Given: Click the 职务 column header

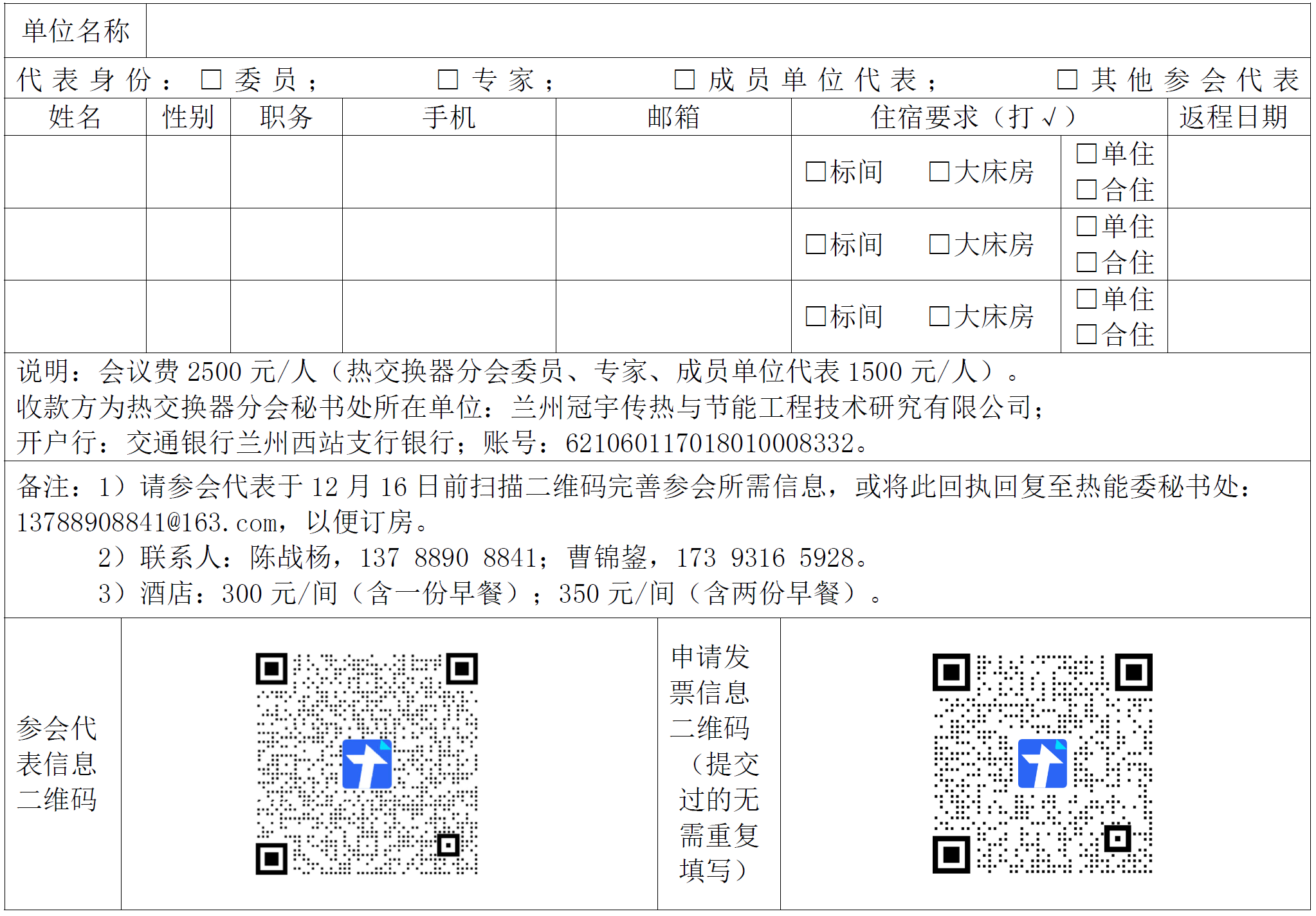Looking at the screenshot, I should 286,117.
